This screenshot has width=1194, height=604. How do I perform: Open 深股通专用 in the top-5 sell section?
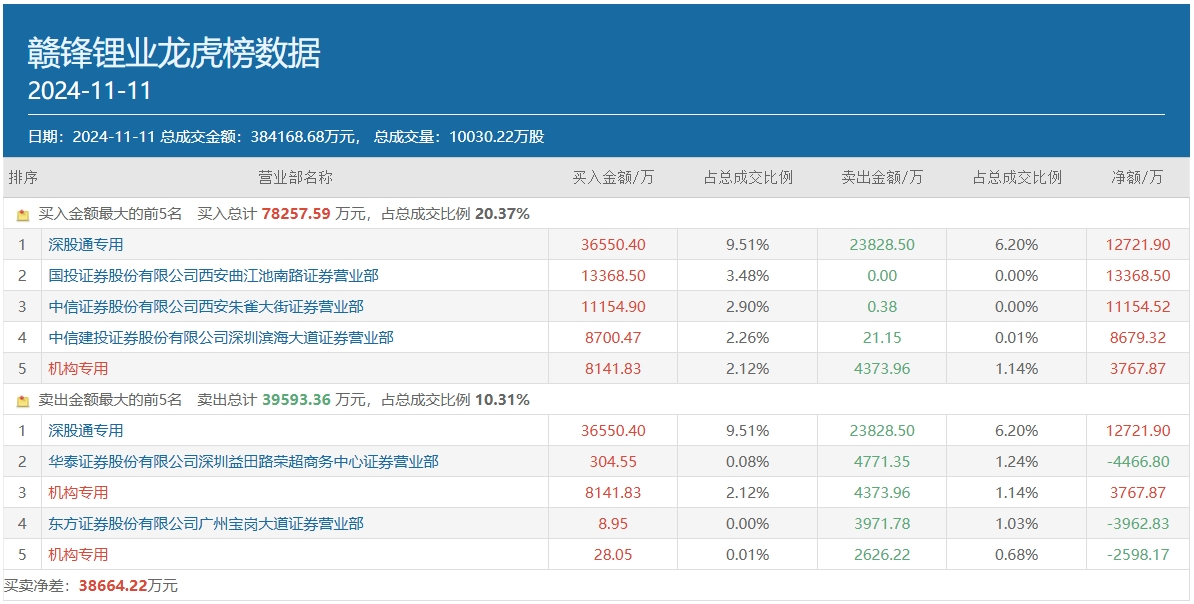[x=85, y=430]
